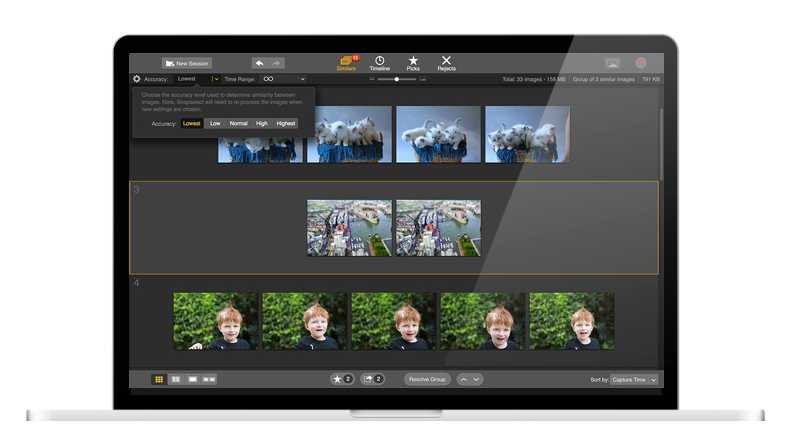Click the star picks button showing 2

point(342,379)
